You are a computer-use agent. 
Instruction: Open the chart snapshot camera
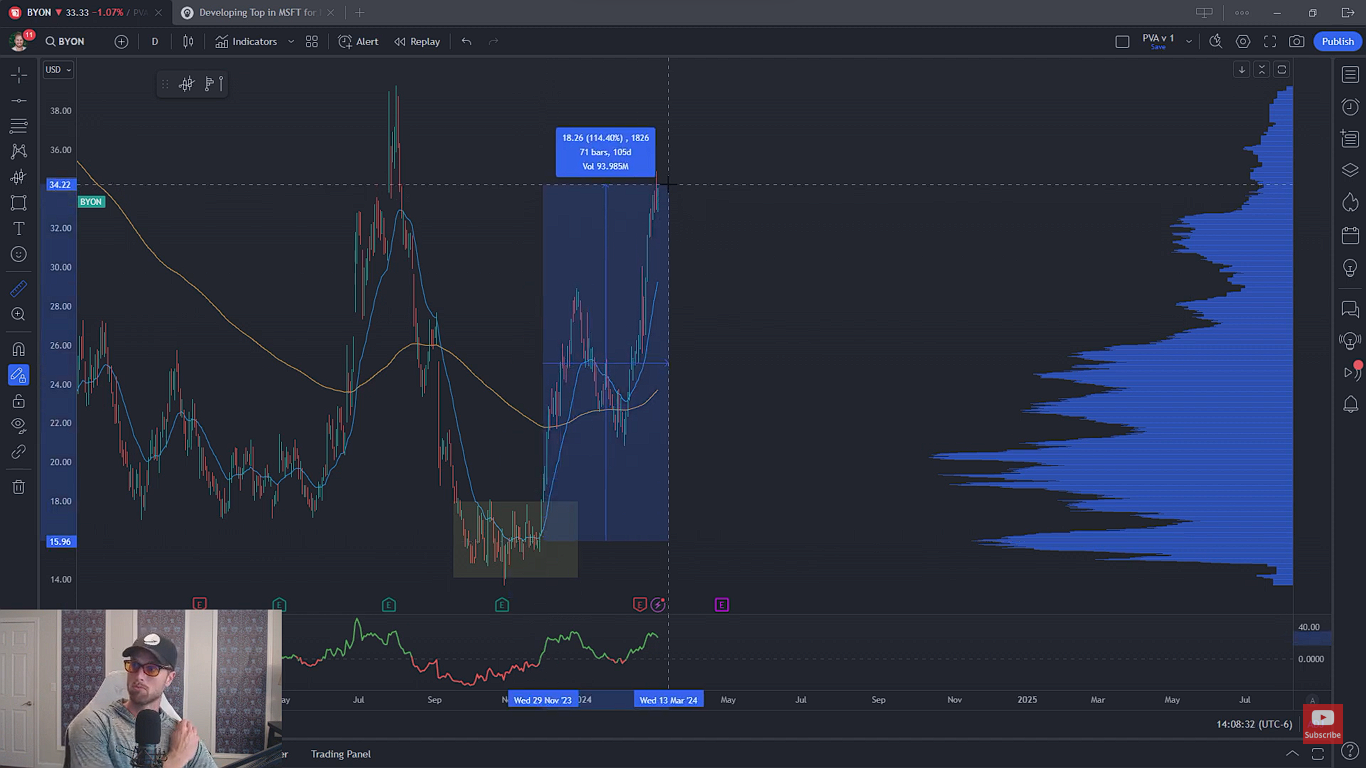pos(1296,41)
